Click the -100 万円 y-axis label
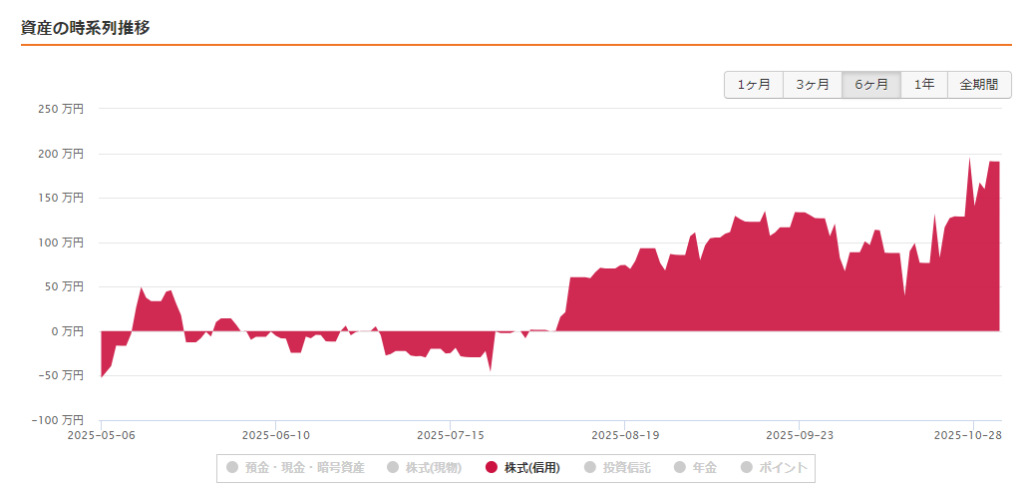Screen dimensions: 1024x489 coord(62,420)
